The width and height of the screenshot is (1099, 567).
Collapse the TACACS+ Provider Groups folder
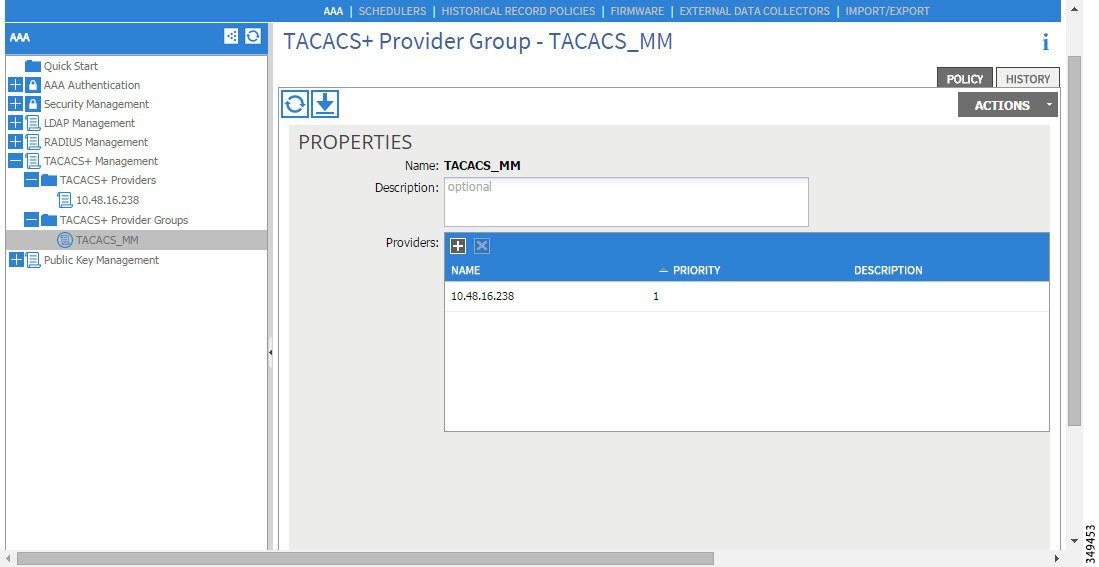pyautogui.click(x=31, y=220)
